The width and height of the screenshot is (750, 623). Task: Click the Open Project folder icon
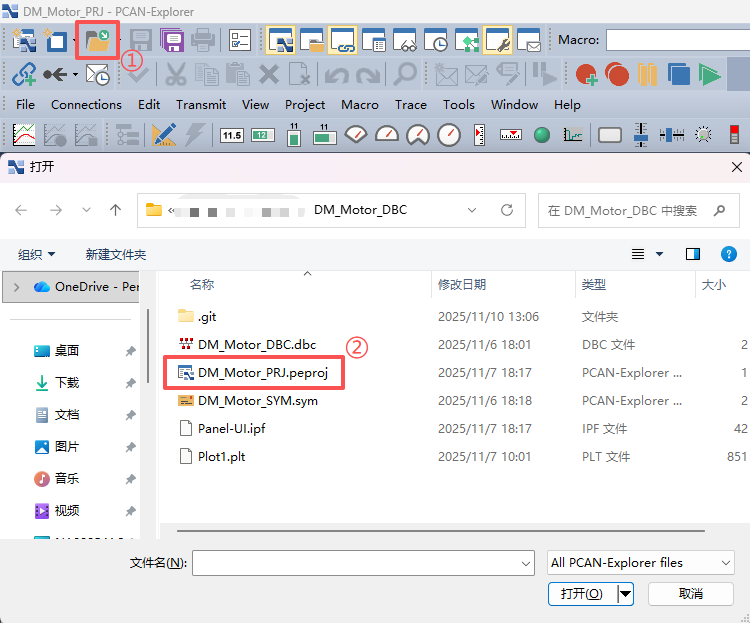98,41
